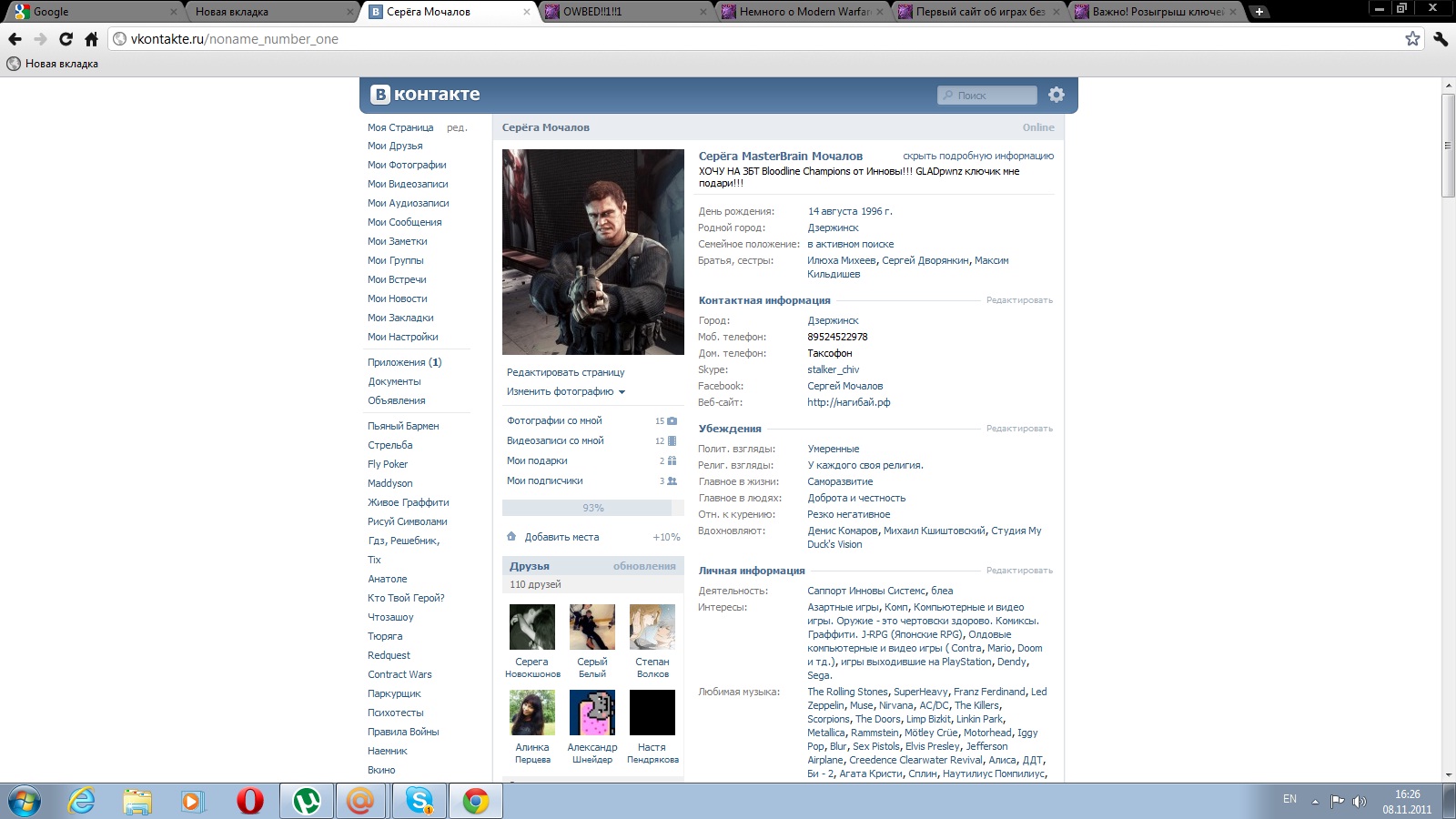
Task: Open Skype from the taskbar
Action: 420,802
